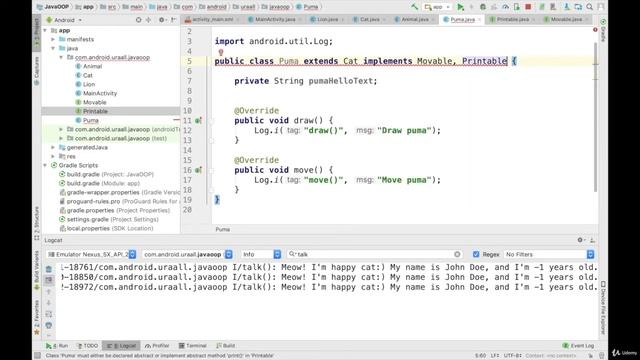This screenshot has width=640, height=360.
Task: Click the red error indicator above editor scrollbar
Action: (x=595, y=30)
